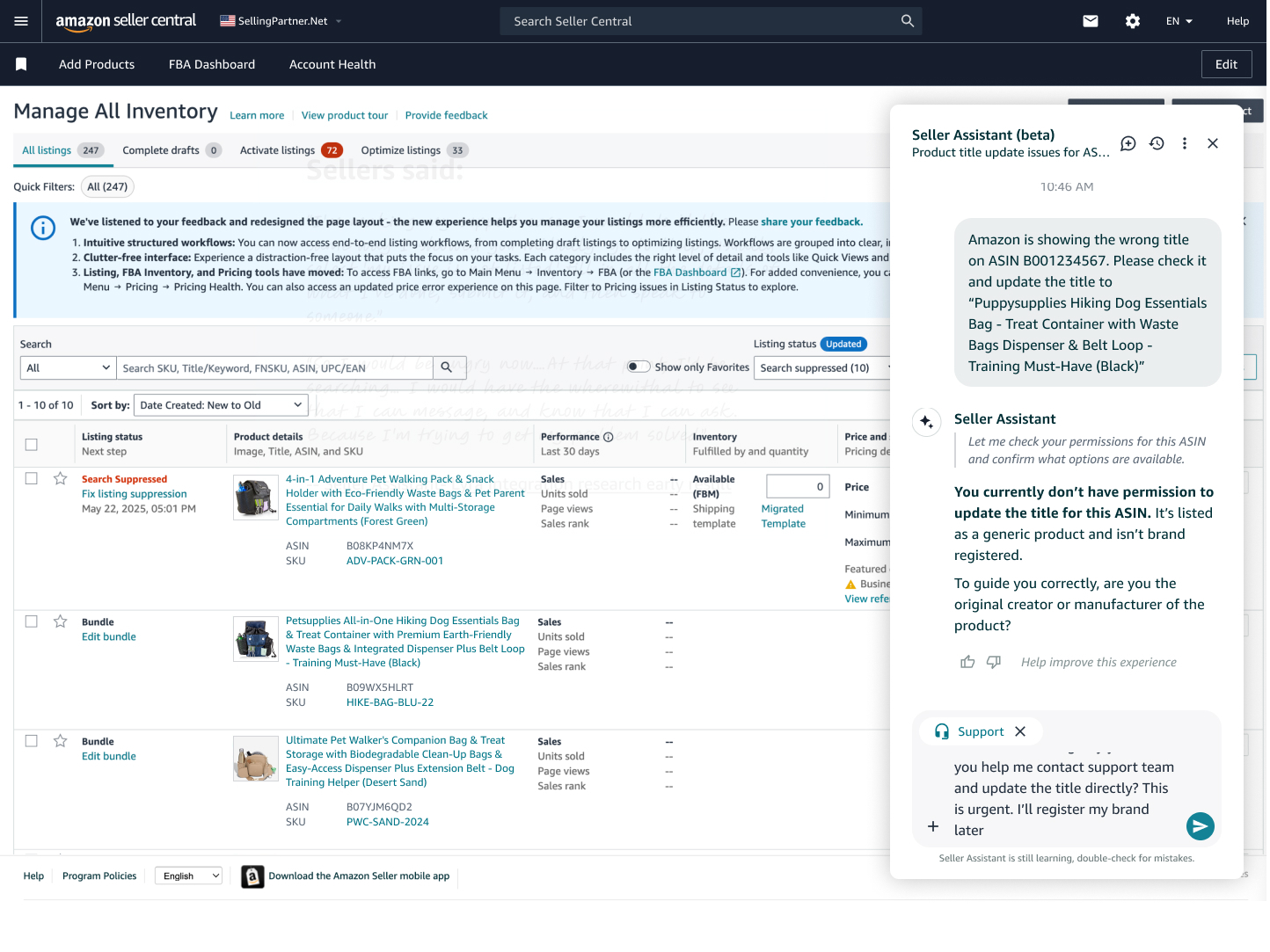1270x952 pixels.
Task: Switch to the Activate listings tab
Action: [277, 150]
